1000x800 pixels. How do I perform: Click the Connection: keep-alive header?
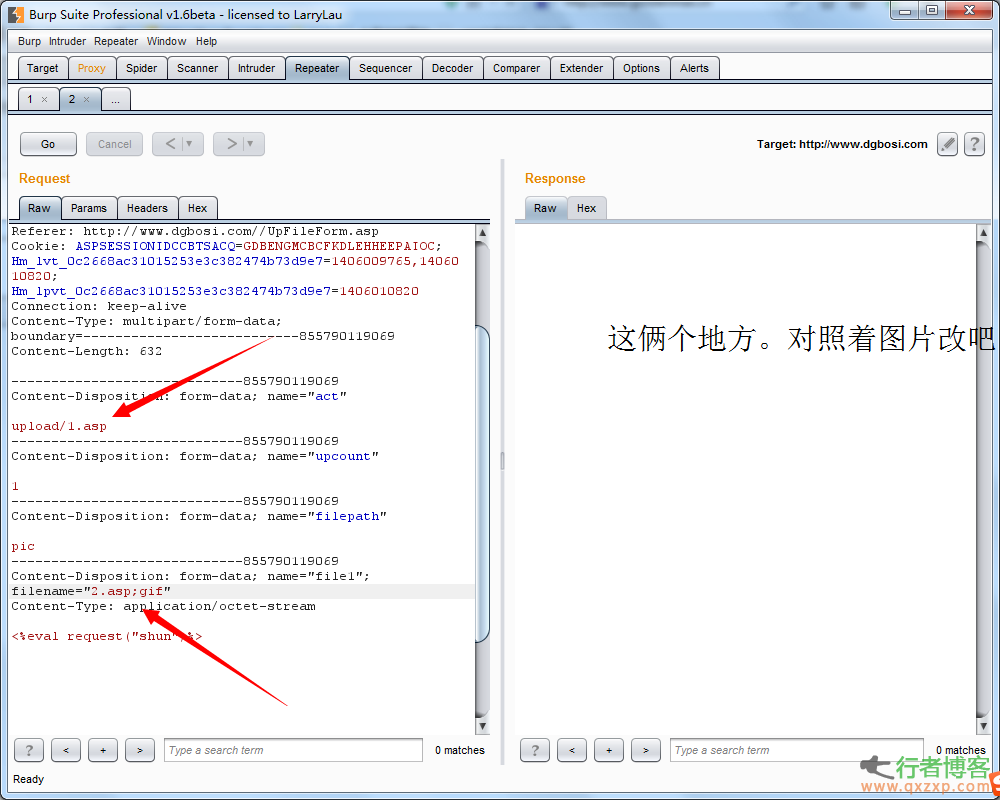click(99, 306)
